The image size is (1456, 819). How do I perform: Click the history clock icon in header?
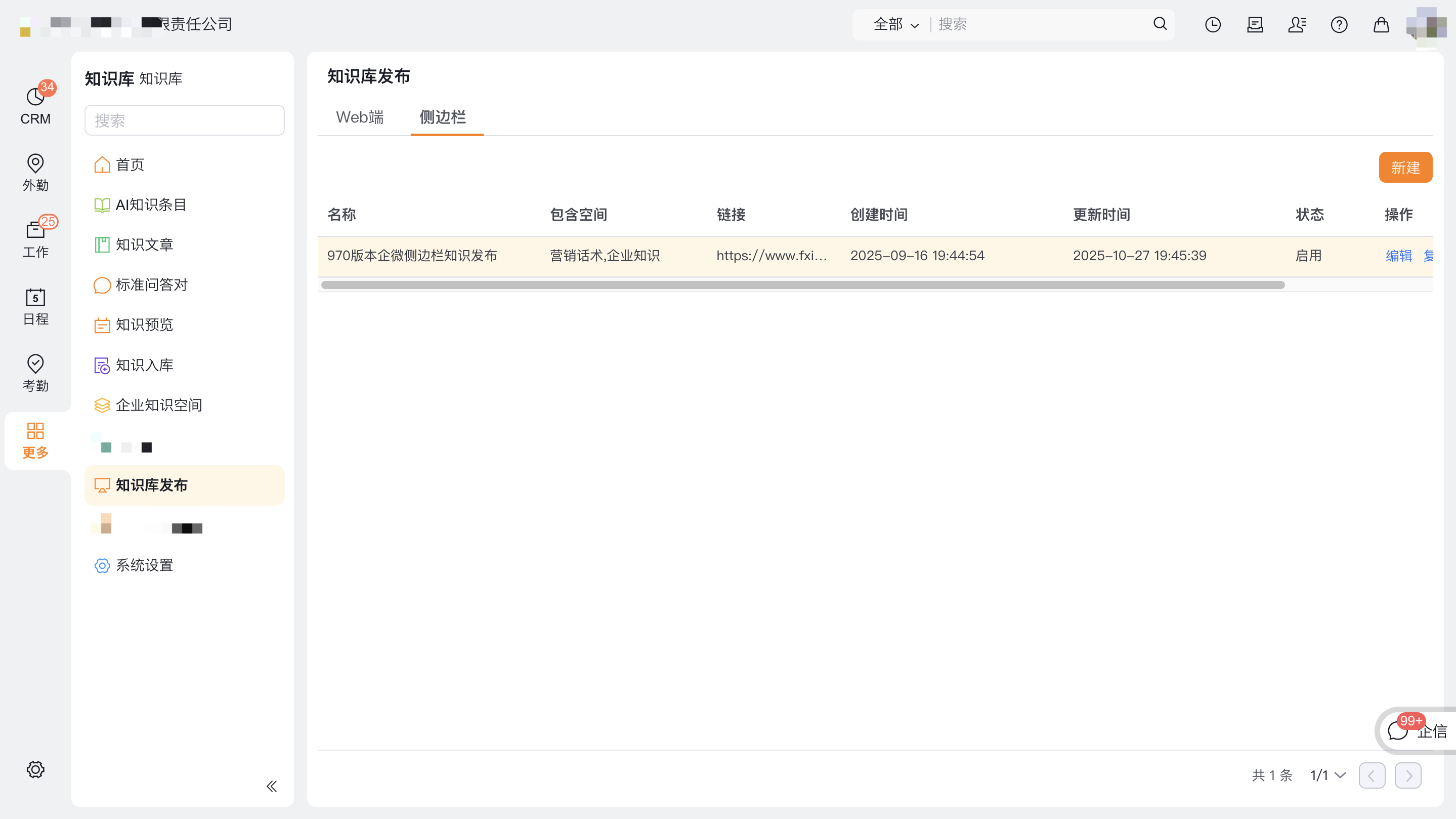[x=1212, y=24]
